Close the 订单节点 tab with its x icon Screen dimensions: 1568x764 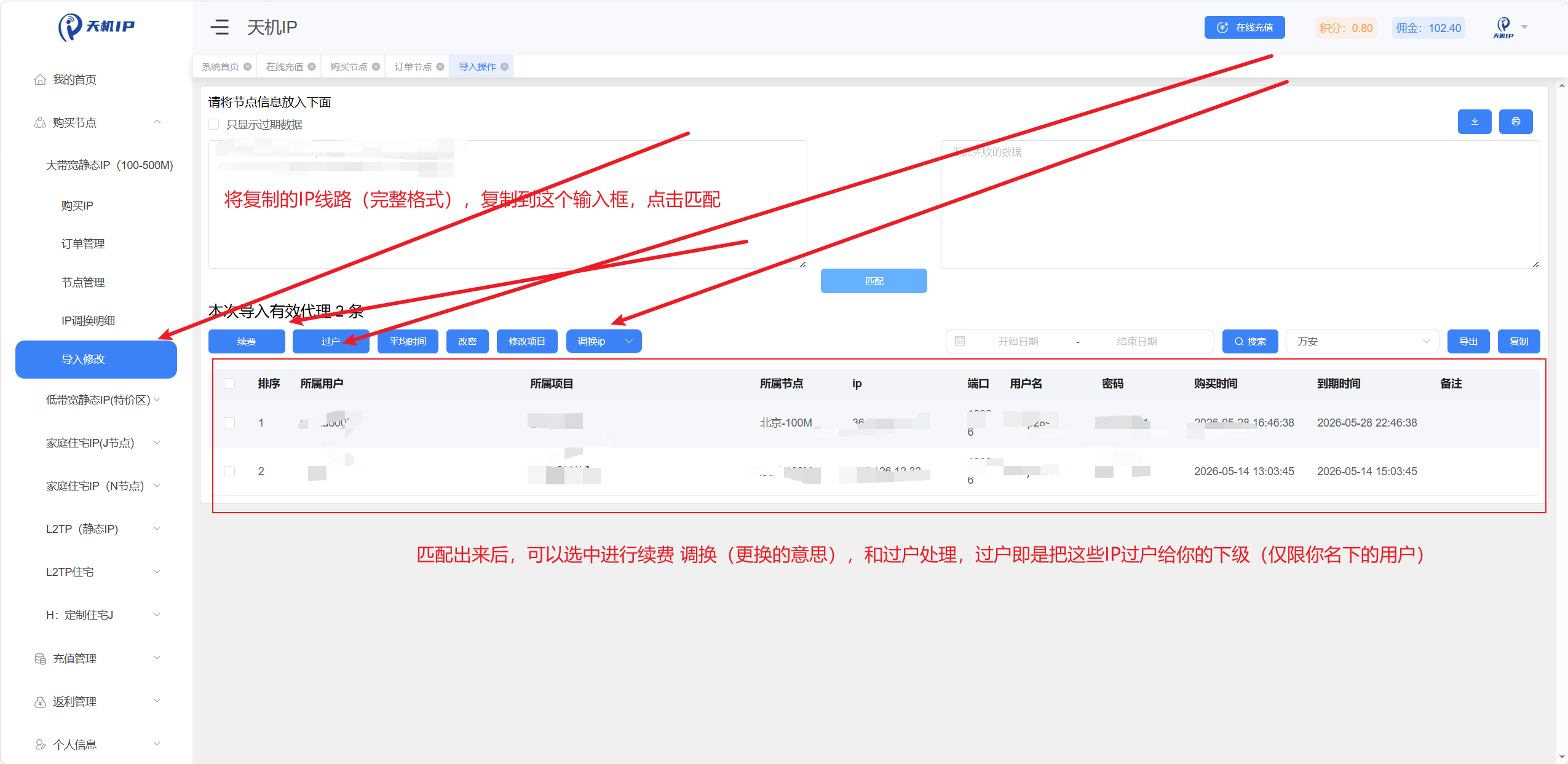440,67
